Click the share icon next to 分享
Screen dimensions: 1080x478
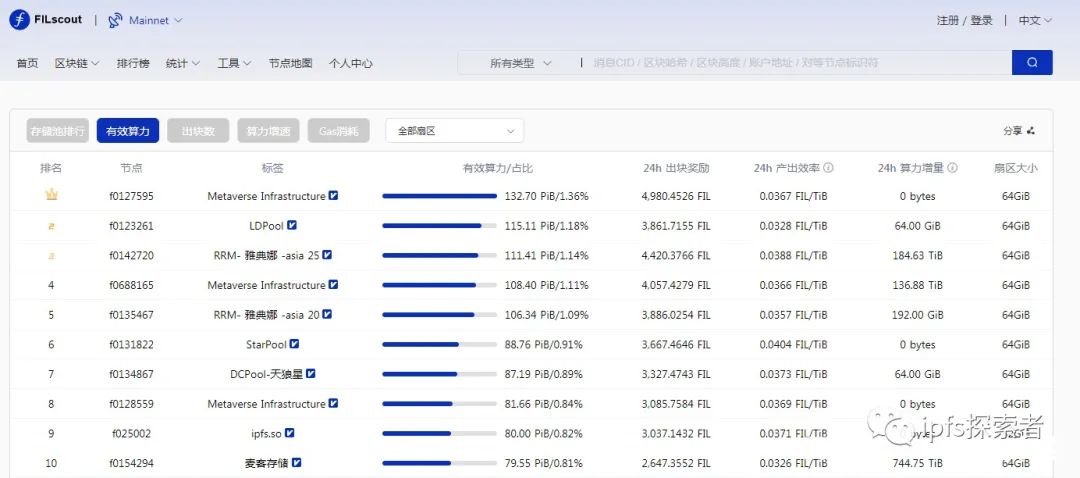1030,131
